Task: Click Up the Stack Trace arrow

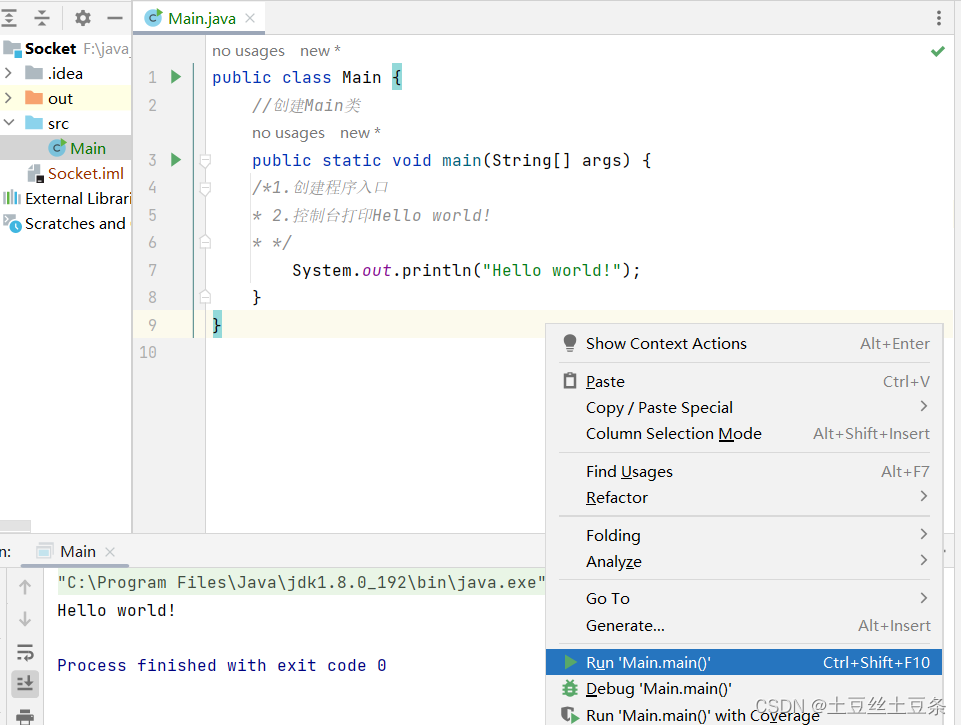Action: (25, 587)
